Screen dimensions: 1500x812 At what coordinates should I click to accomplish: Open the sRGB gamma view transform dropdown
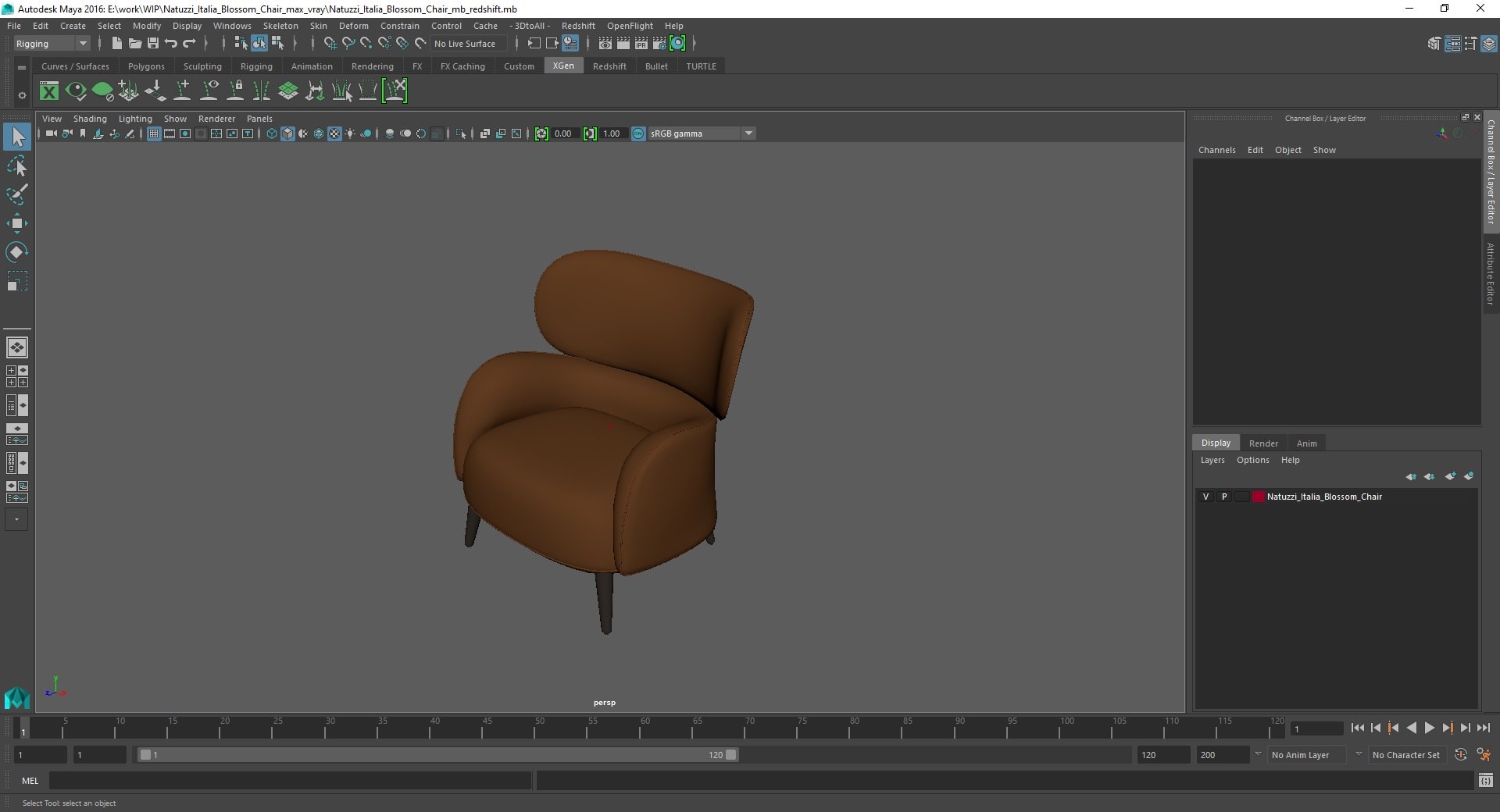pos(702,134)
